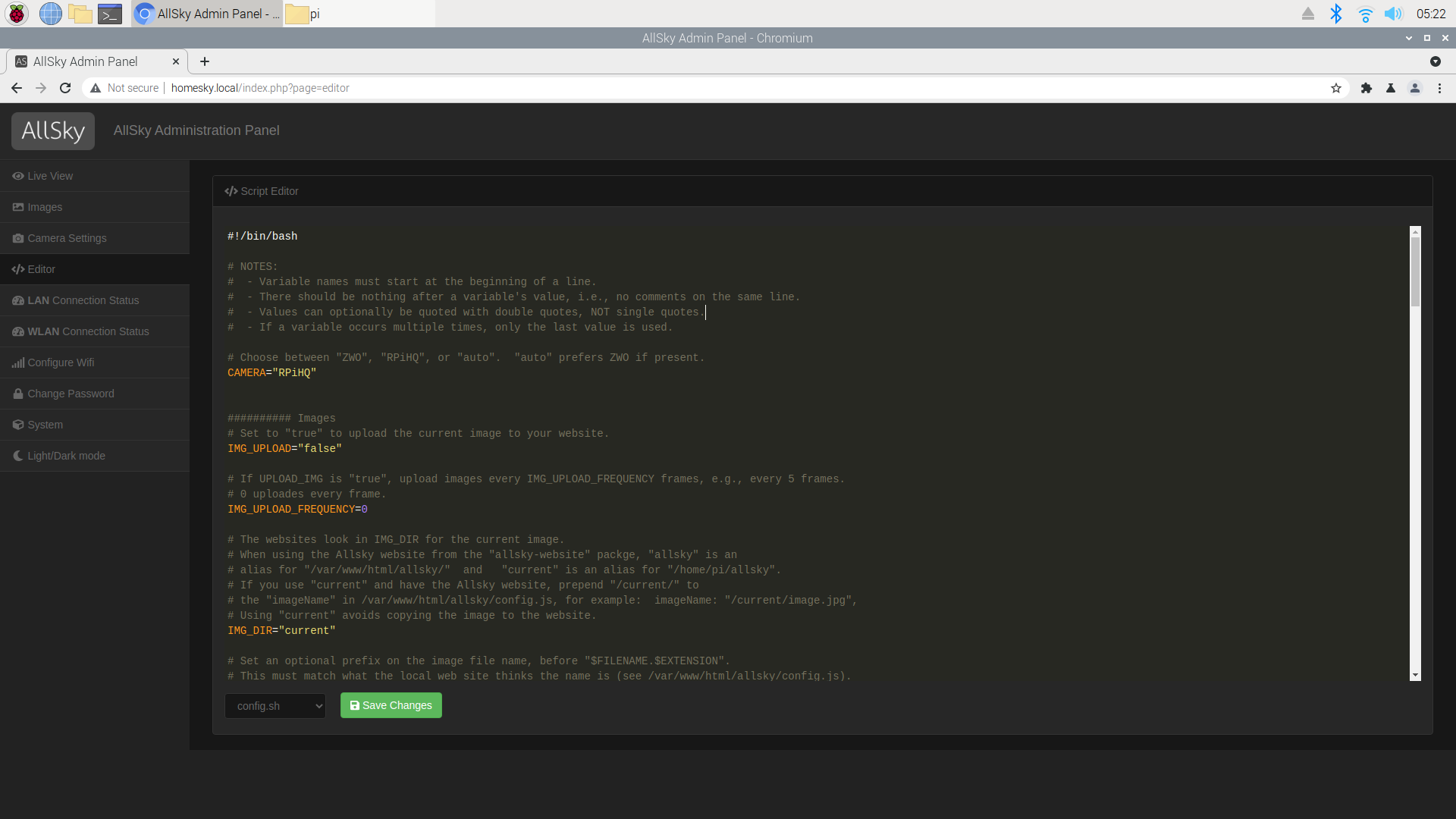Click the IMG_UPLOAD="false" line

(x=284, y=448)
